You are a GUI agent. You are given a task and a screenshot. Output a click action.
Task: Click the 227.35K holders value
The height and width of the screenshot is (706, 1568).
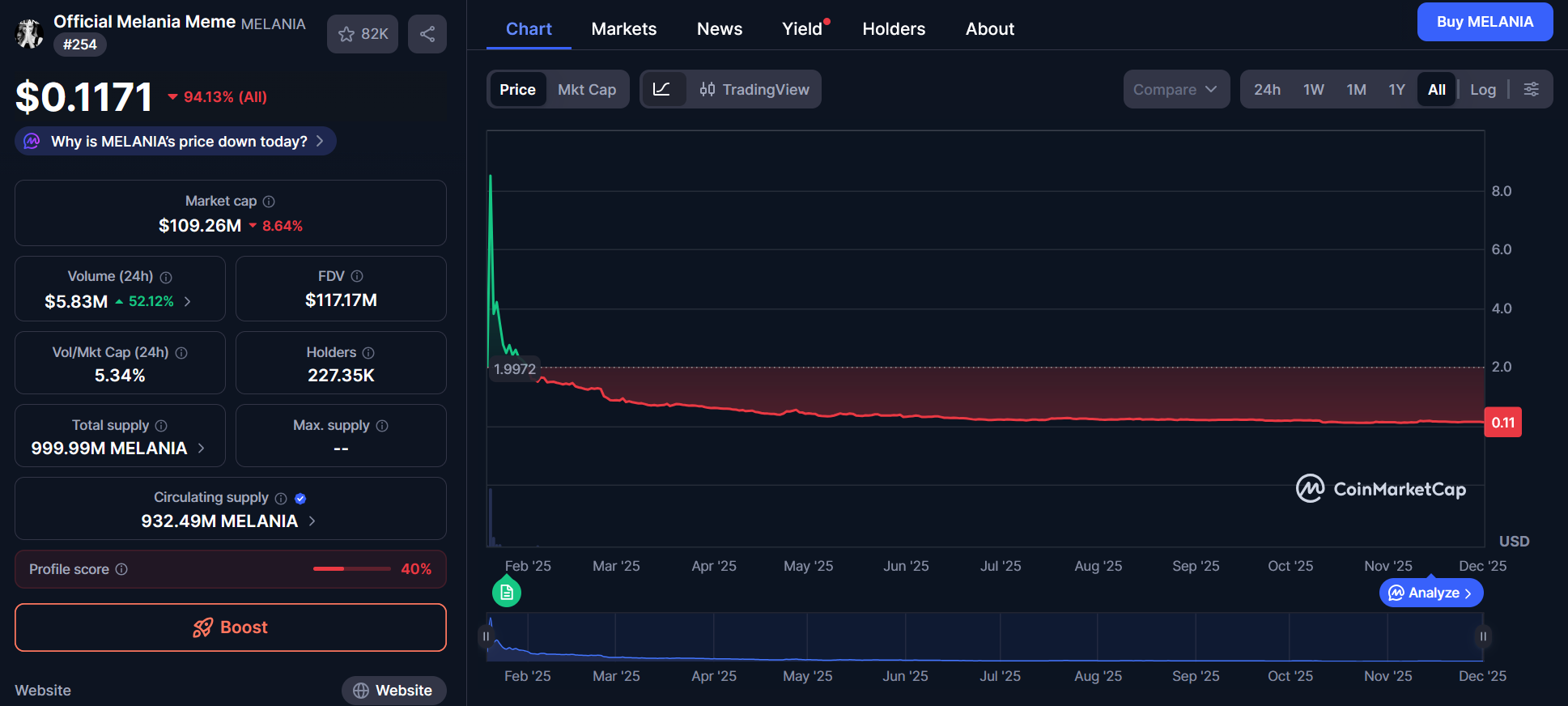click(x=341, y=376)
